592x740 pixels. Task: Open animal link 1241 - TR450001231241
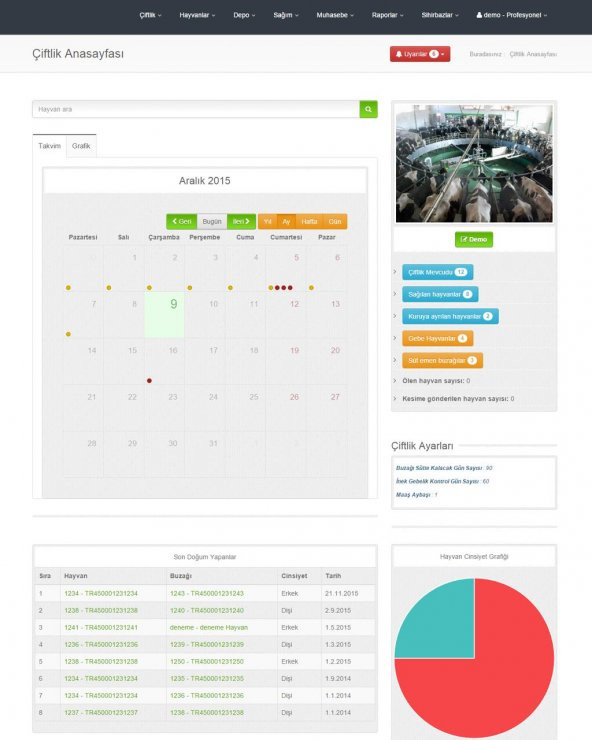point(101,627)
